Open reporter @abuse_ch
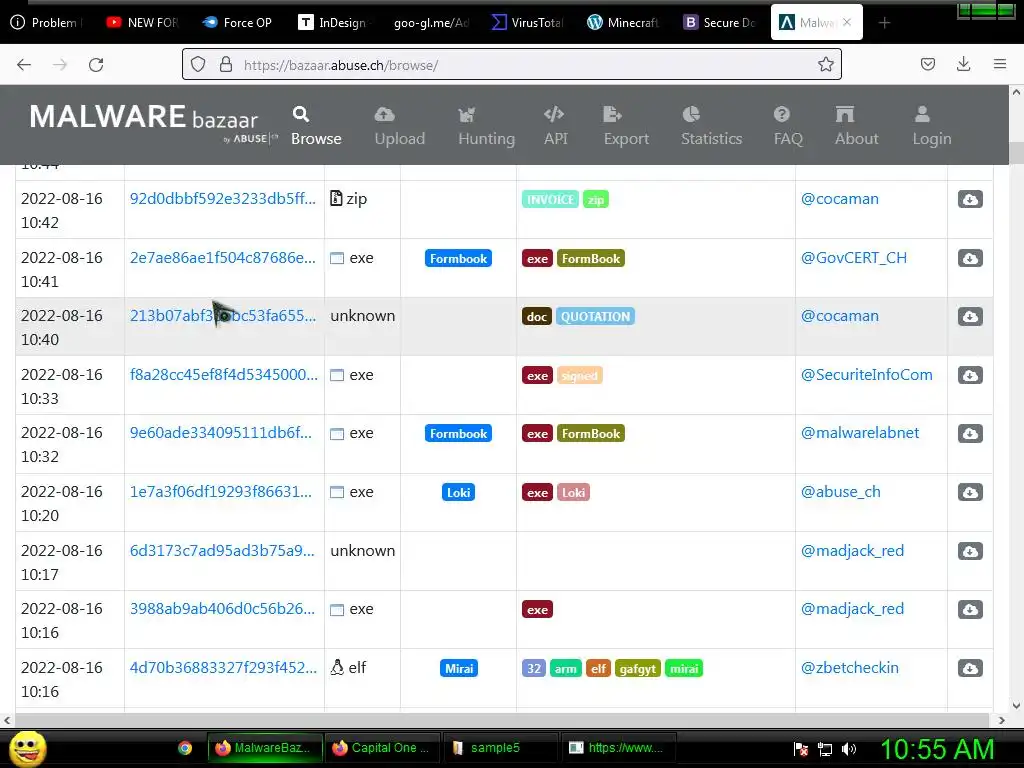Viewport: 1024px width, 768px height. coord(840,491)
